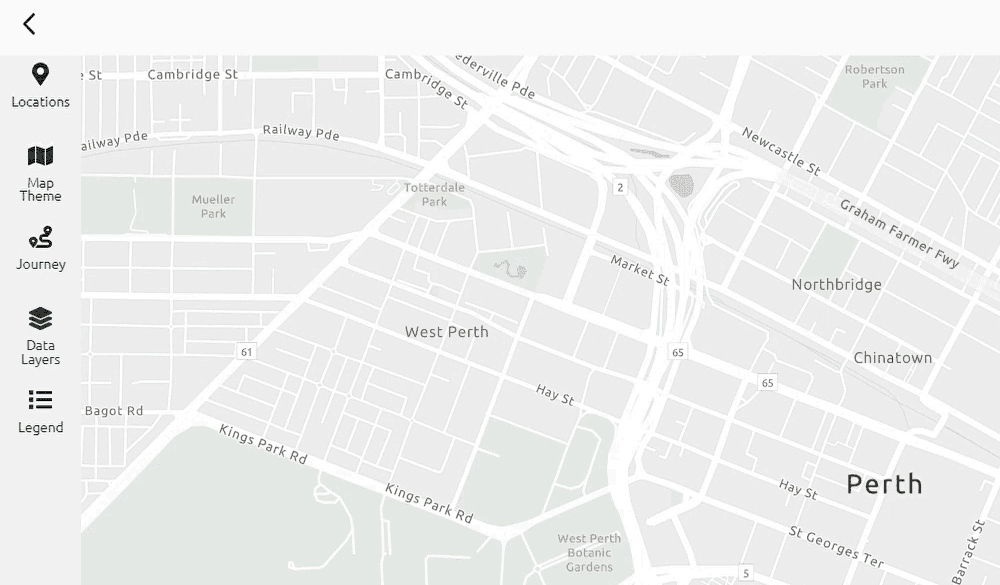Image resolution: width=1000 pixels, height=585 pixels.
Task: Click the route 5 shield marker
Action: coord(746,572)
